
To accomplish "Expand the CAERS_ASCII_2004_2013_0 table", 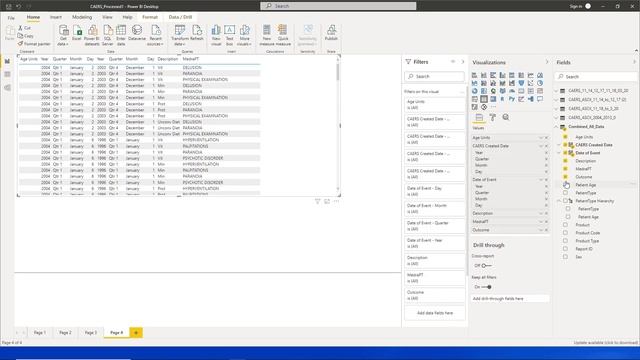I will (x=557, y=118).
